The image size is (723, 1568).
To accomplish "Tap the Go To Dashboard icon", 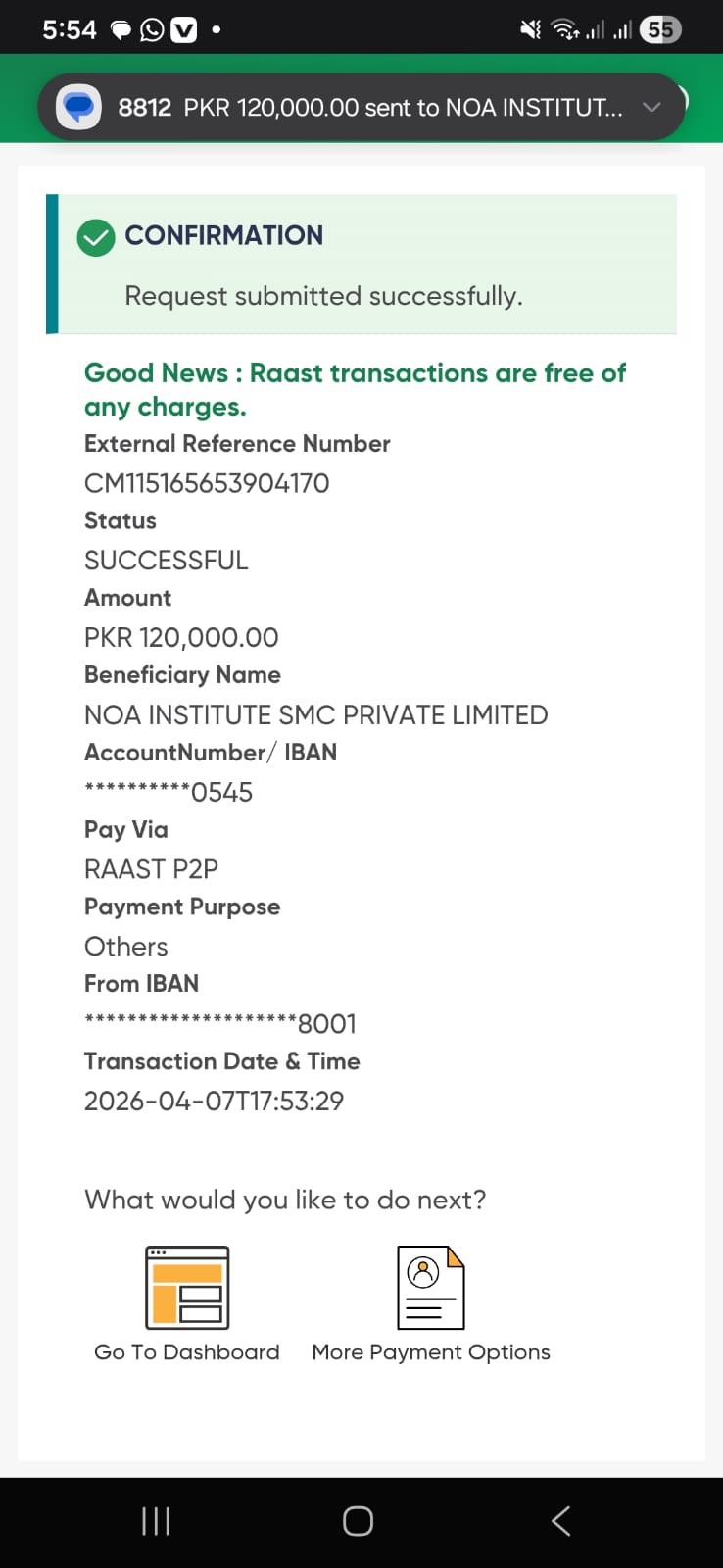I will (x=187, y=1287).
